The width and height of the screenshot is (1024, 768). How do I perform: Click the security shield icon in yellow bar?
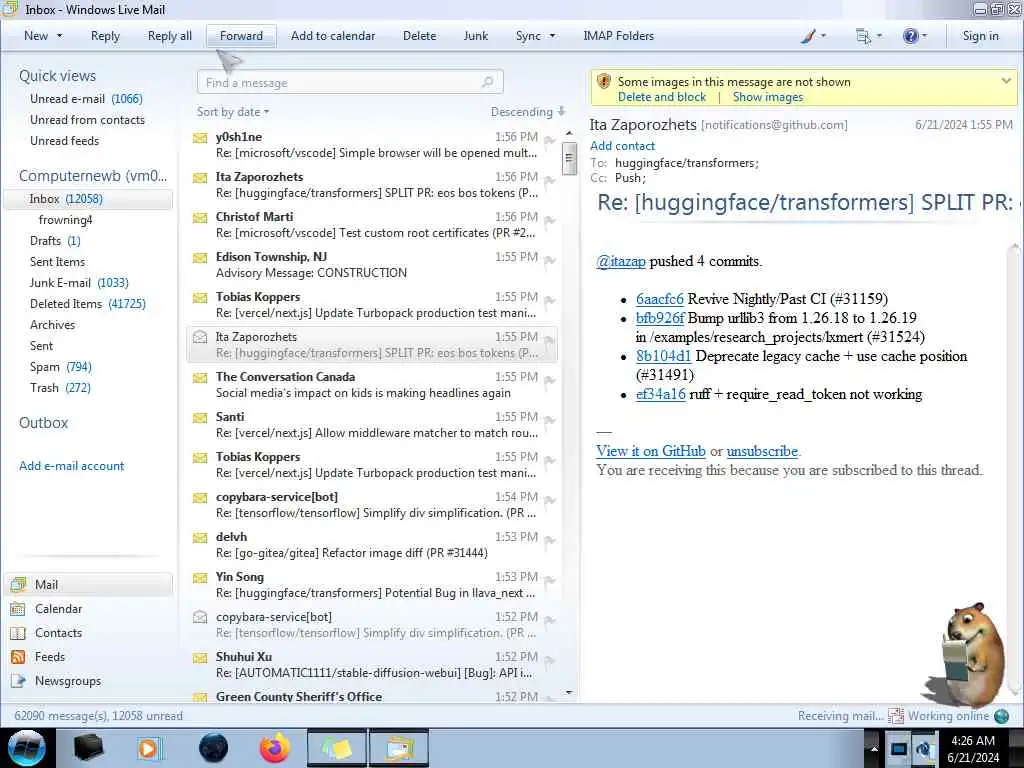tap(604, 82)
